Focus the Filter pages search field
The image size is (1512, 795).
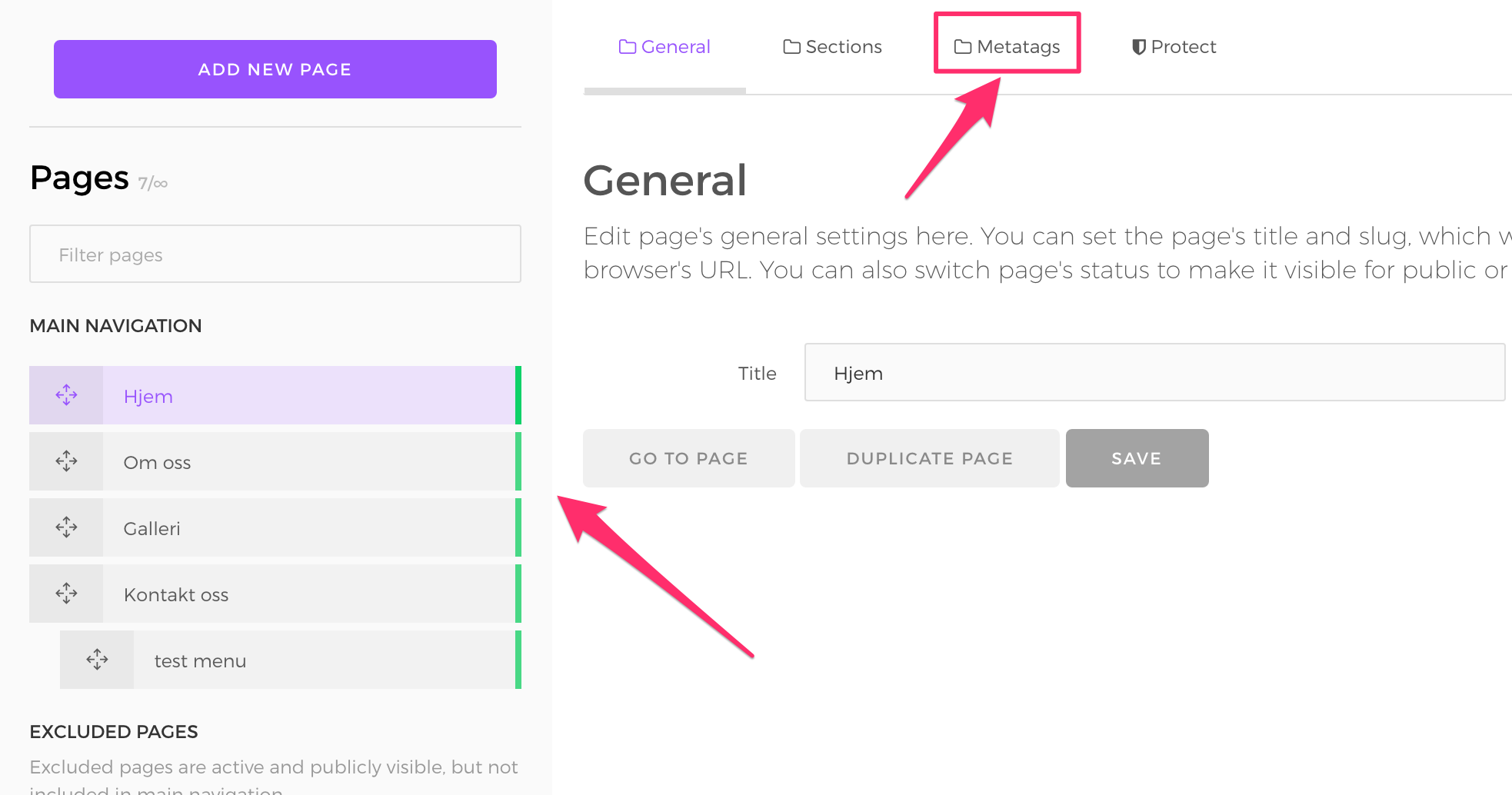pos(275,254)
